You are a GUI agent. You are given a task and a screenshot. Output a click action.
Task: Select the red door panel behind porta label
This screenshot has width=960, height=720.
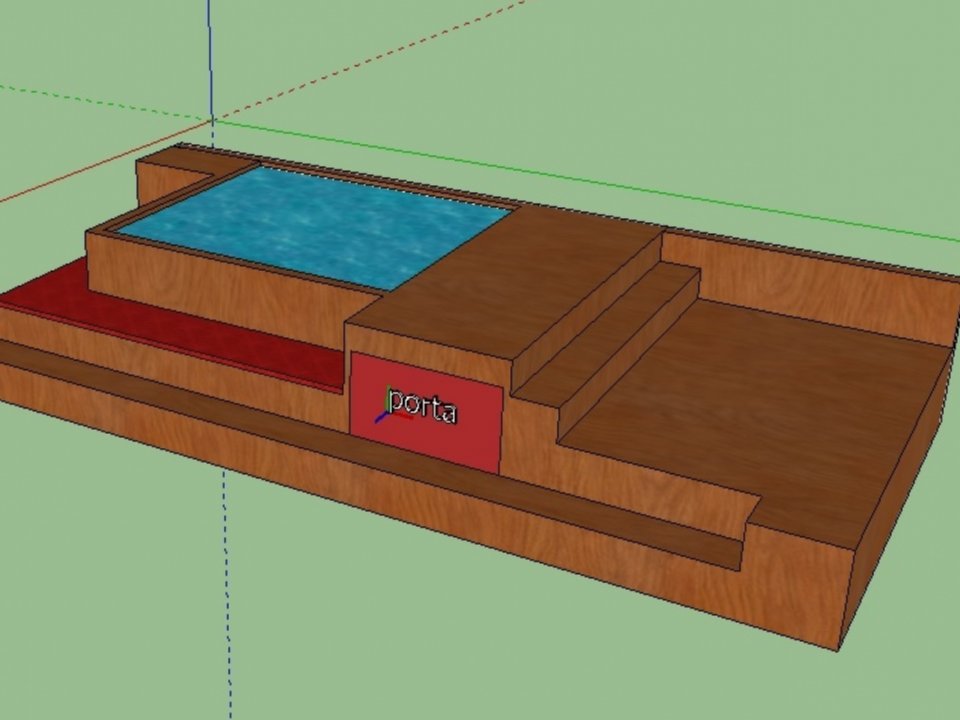[x=426, y=413]
